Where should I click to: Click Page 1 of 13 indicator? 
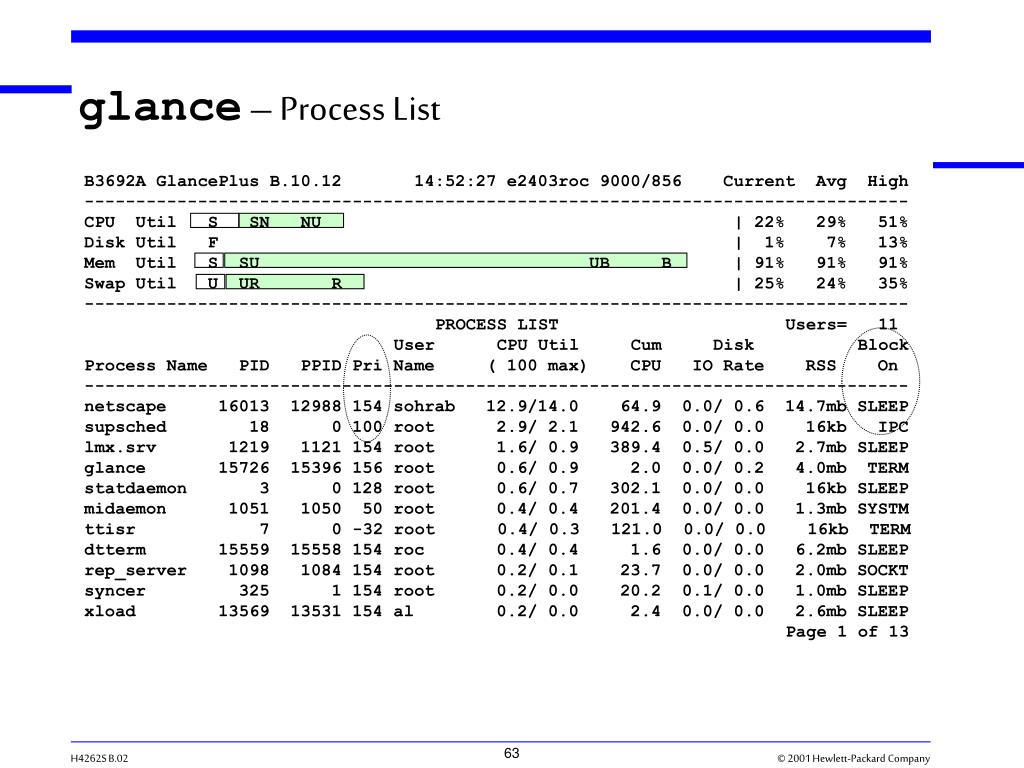tap(847, 632)
